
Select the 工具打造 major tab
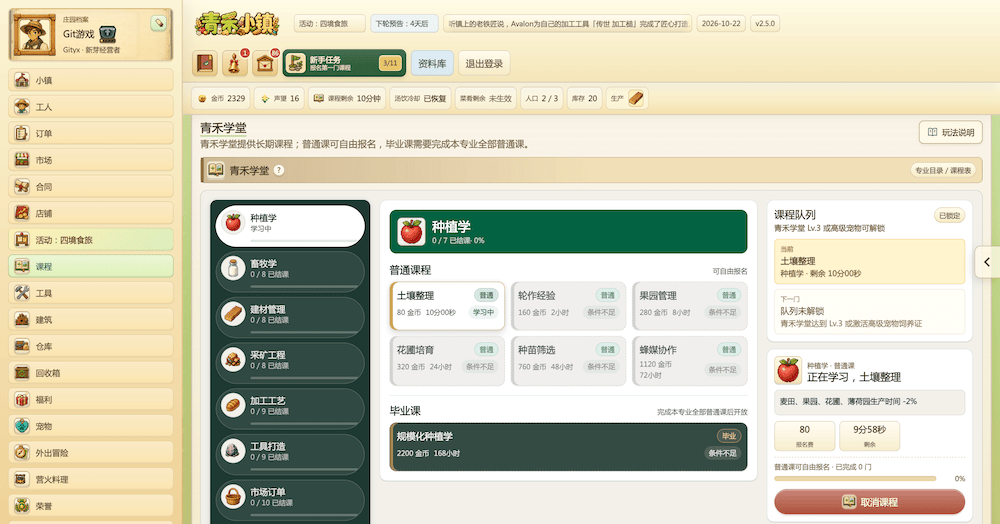point(290,453)
